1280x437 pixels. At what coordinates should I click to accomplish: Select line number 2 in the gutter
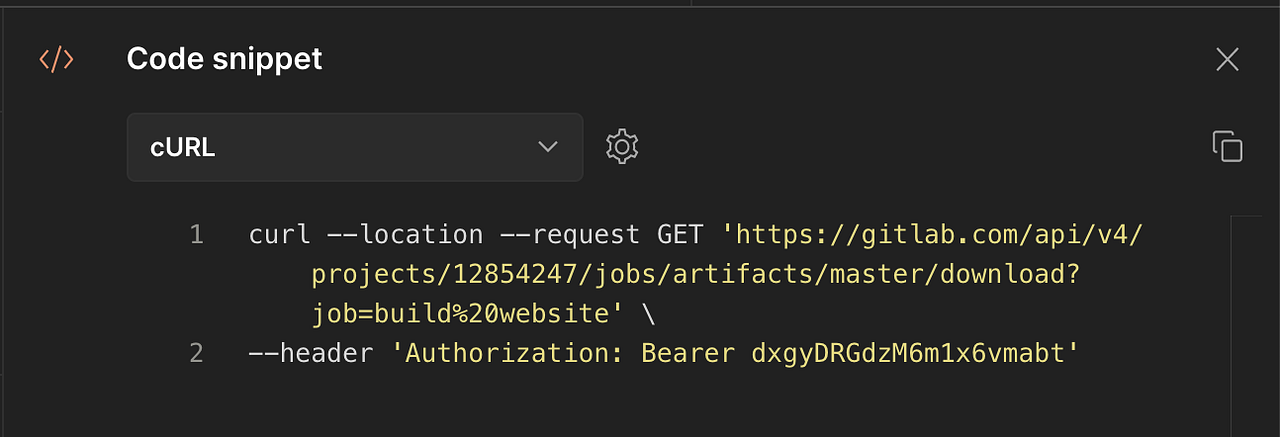pos(196,353)
